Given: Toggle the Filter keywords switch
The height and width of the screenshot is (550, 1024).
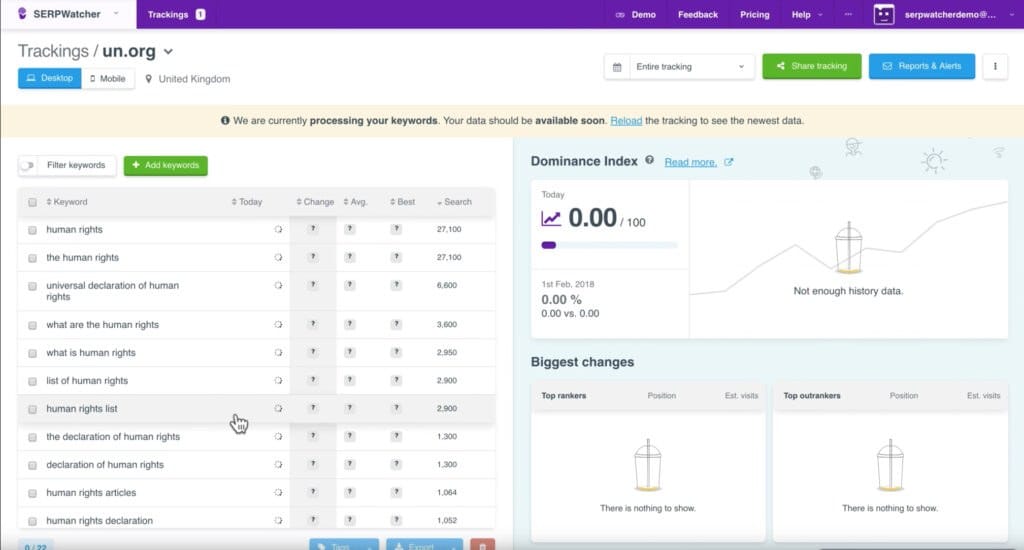Looking at the screenshot, I should coord(27,165).
